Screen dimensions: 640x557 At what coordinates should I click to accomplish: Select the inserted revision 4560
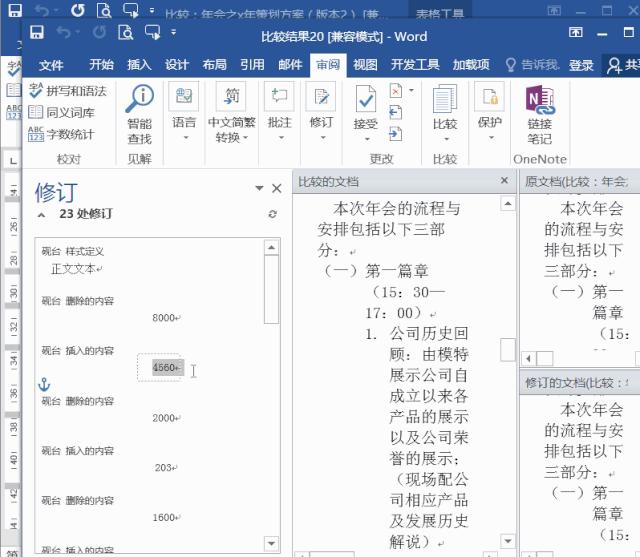click(166, 368)
